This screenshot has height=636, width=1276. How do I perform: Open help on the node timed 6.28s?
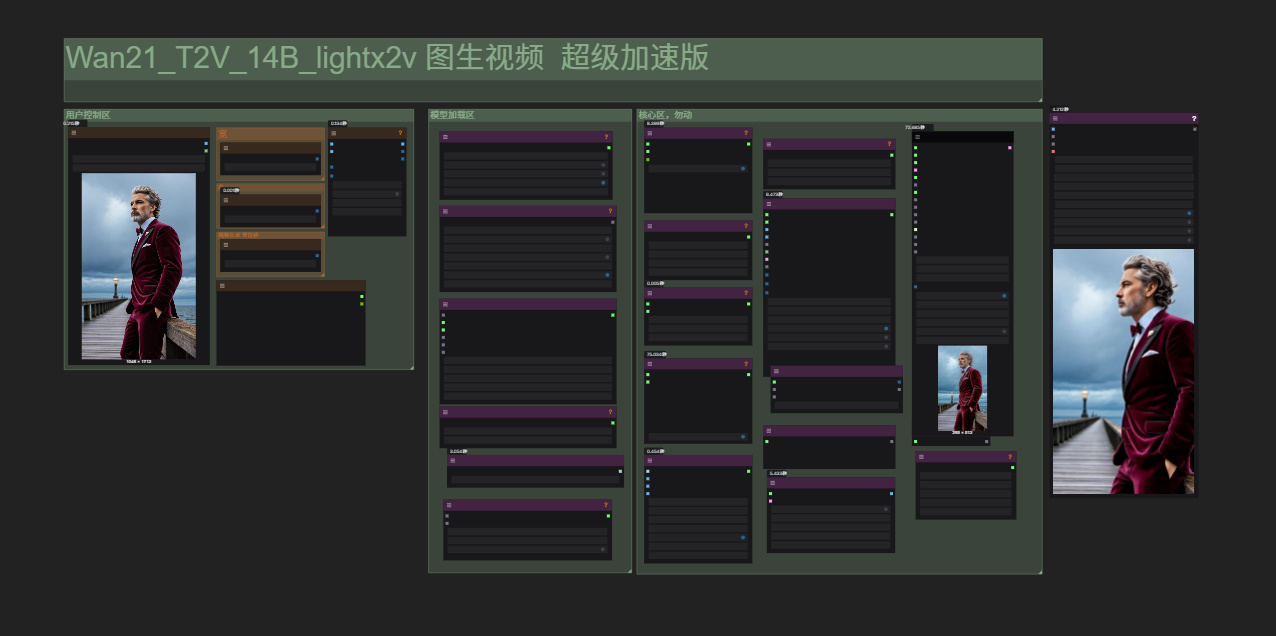click(x=746, y=132)
